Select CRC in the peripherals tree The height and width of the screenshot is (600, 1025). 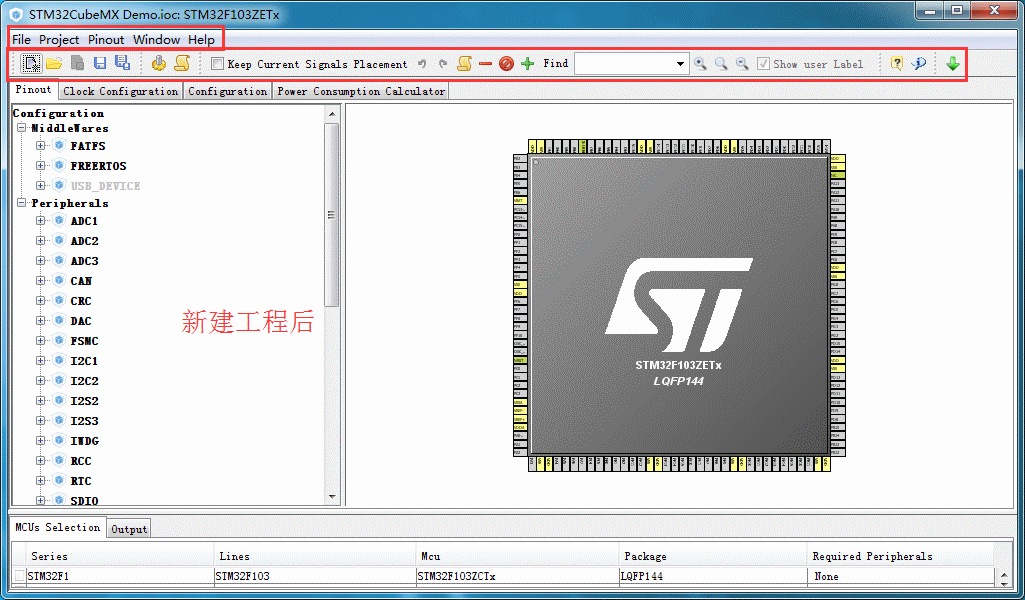tap(81, 301)
